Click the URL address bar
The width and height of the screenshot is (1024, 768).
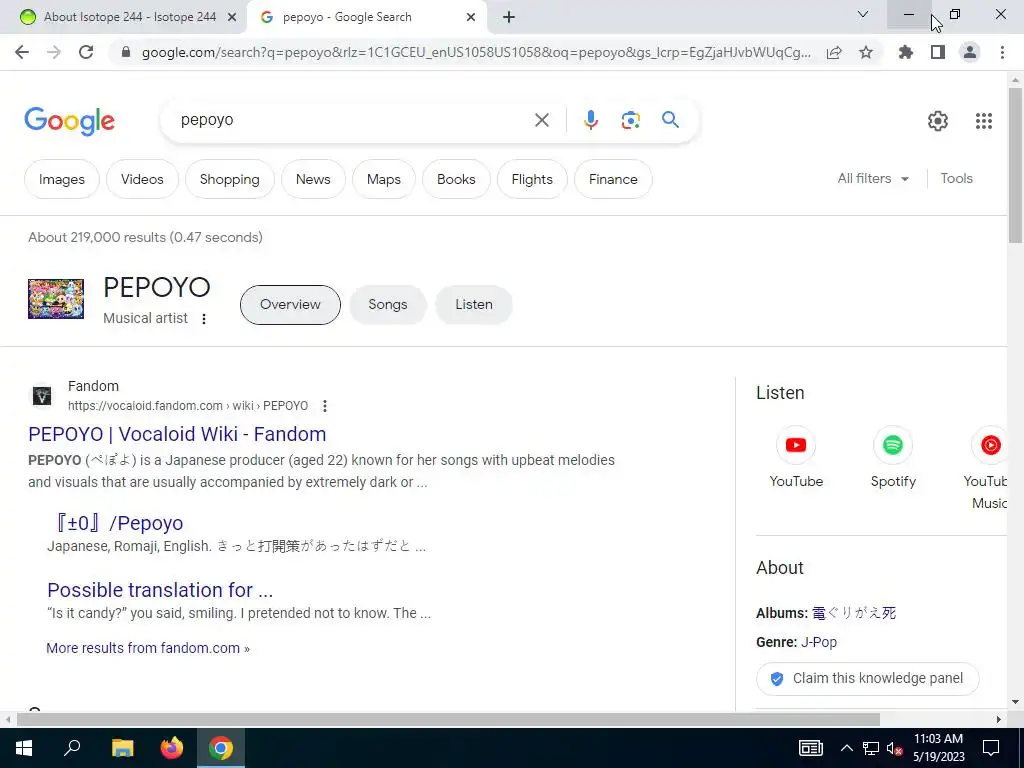475,52
